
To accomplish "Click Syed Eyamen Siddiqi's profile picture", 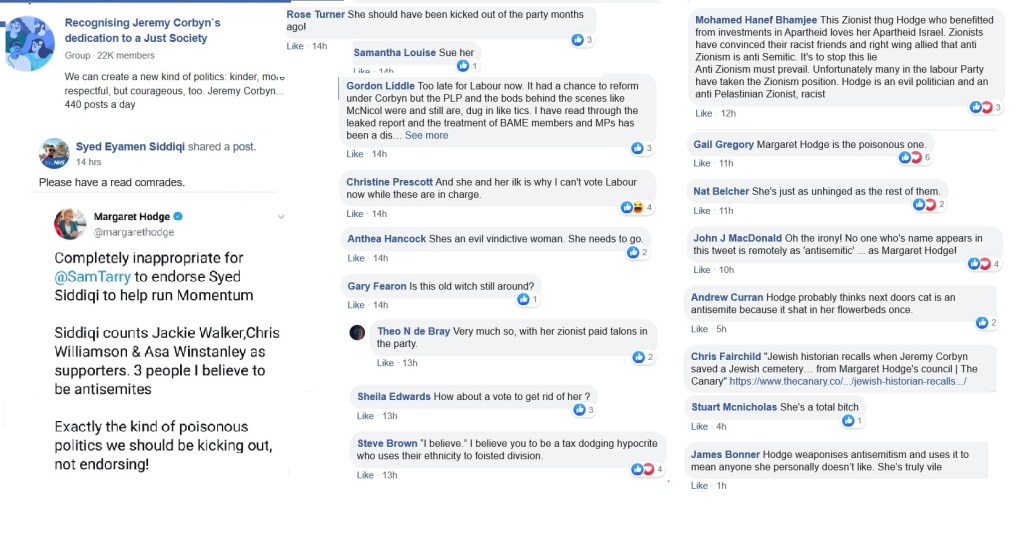I will (54, 153).
